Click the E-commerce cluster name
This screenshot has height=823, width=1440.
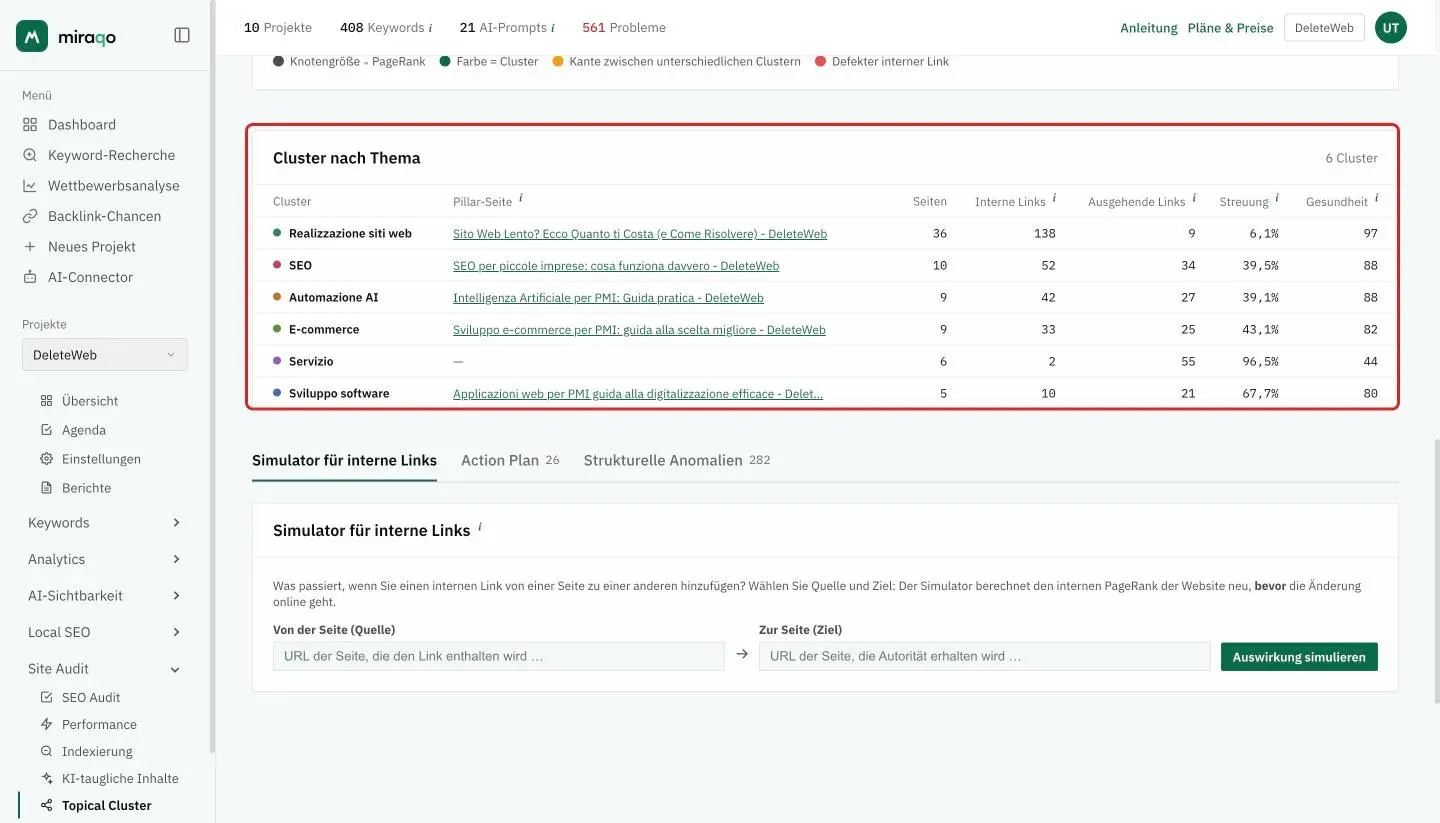(324, 330)
